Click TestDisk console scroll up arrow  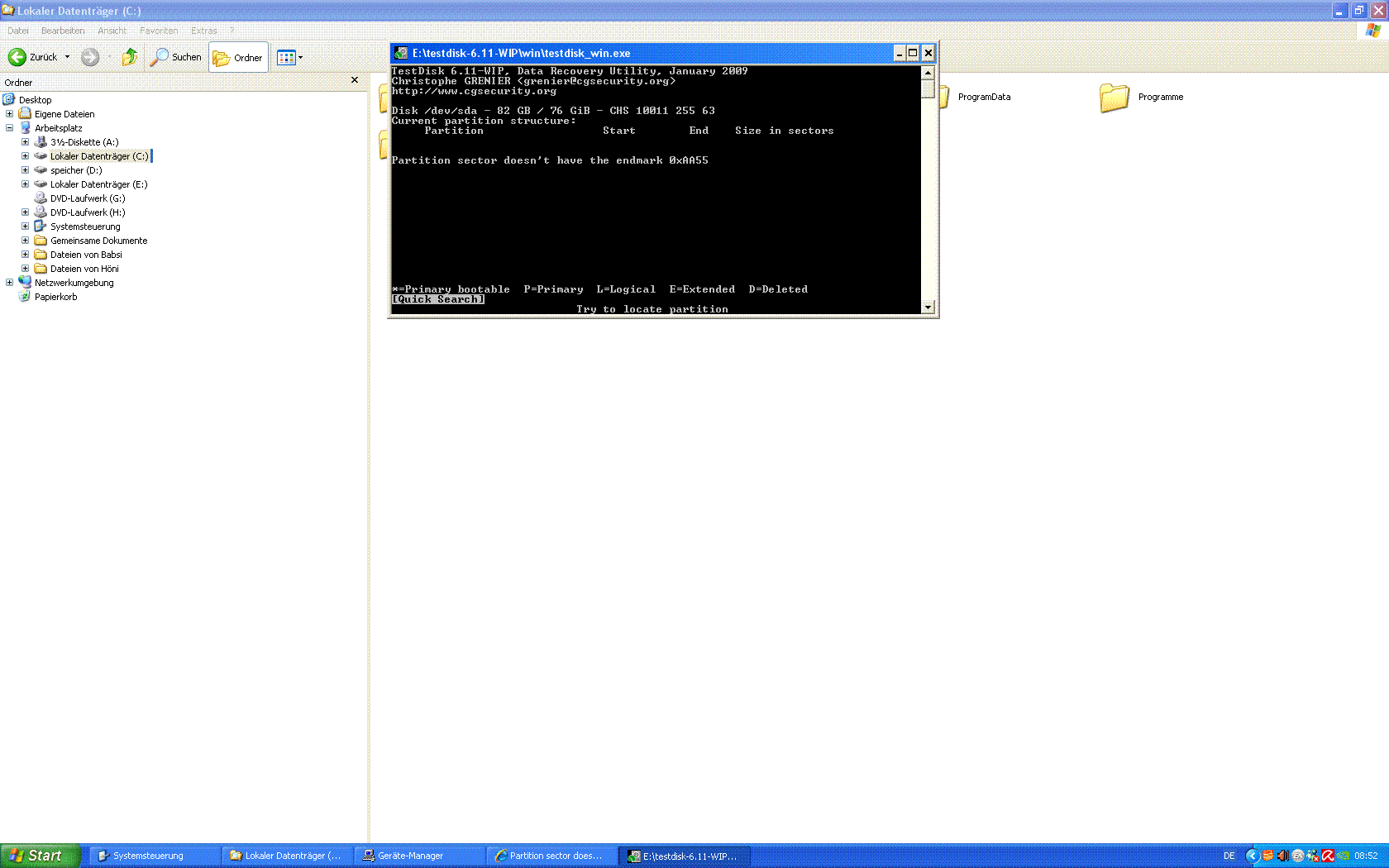tap(928, 73)
